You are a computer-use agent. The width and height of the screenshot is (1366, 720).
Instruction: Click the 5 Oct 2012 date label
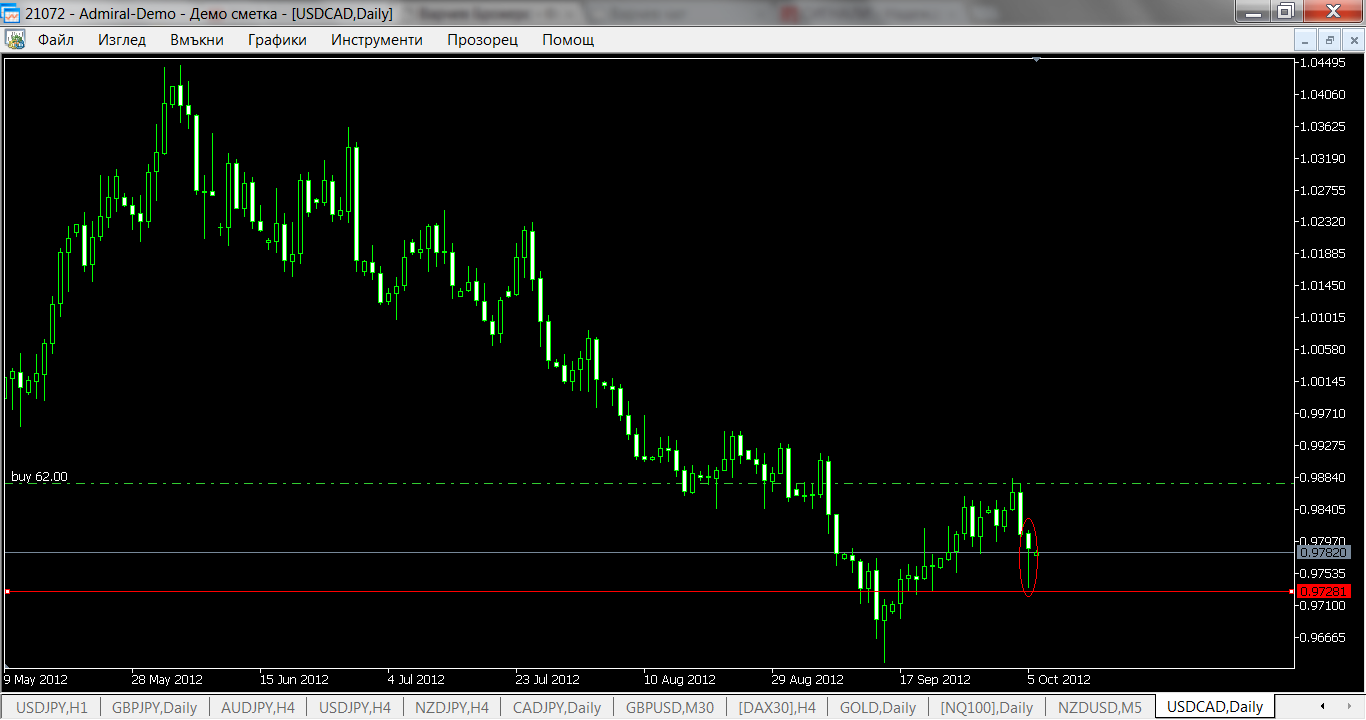pyautogui.click(x=1059, y=679)
